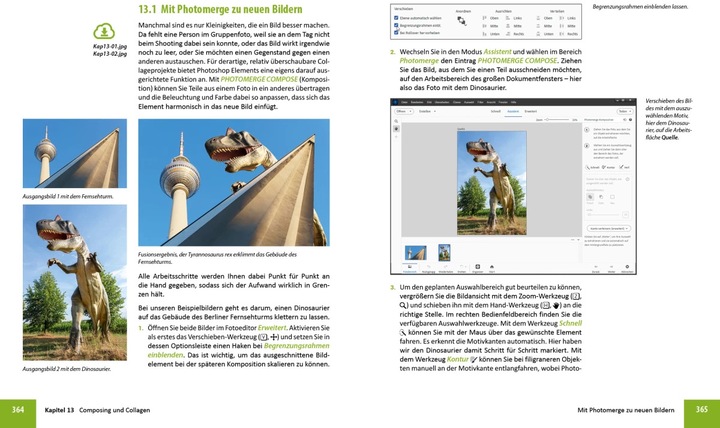Toggle 'Bei Rollover hervorheben' checkbox
720x428 pixels.
pos(396,33)
